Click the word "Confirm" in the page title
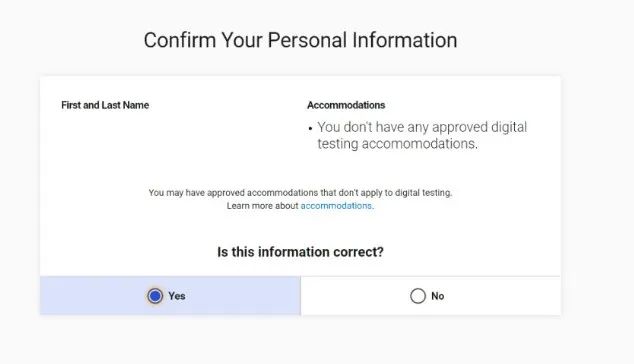 (180, 40)
